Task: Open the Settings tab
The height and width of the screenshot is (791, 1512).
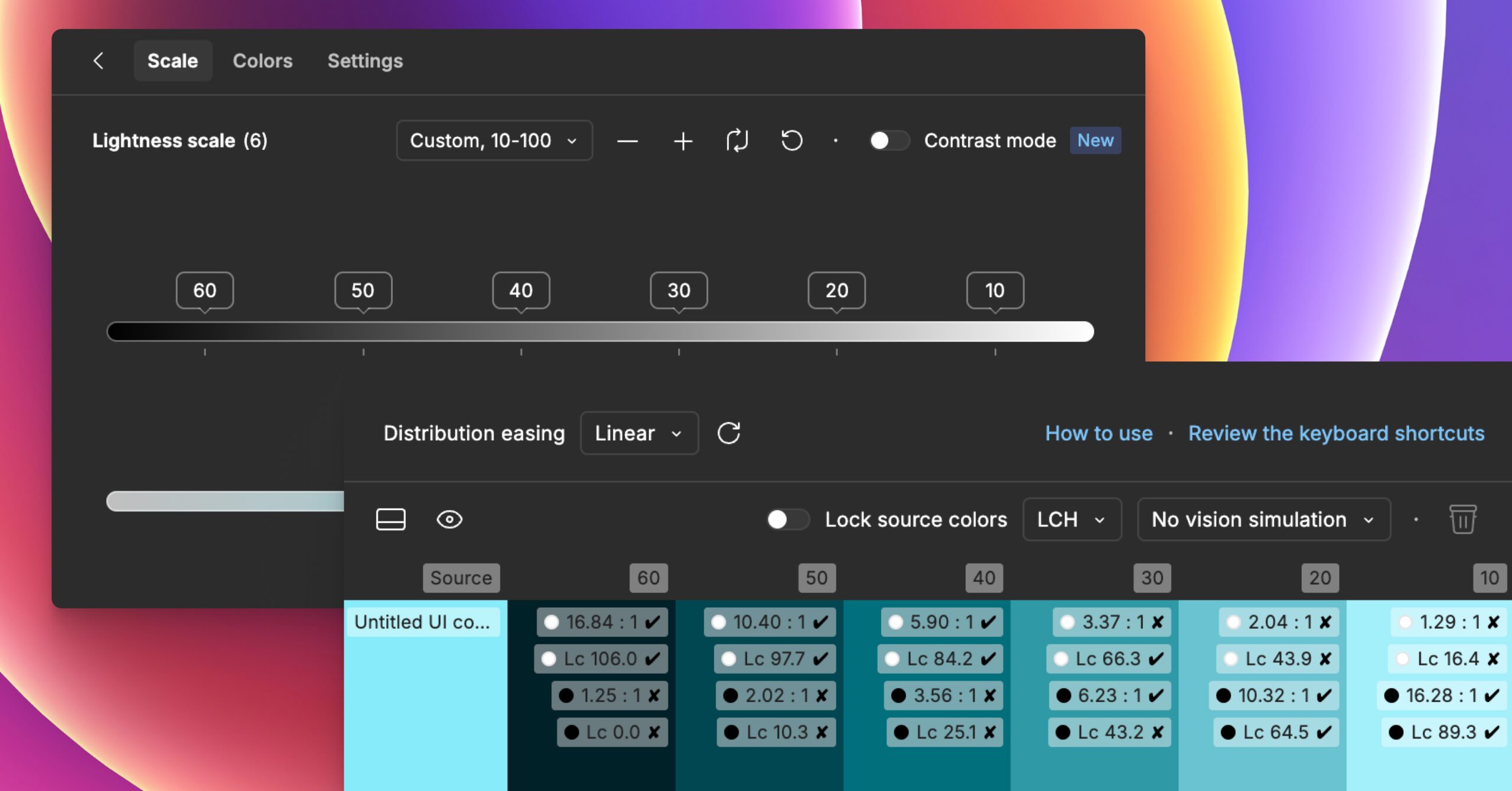Action: coord(365,61)
